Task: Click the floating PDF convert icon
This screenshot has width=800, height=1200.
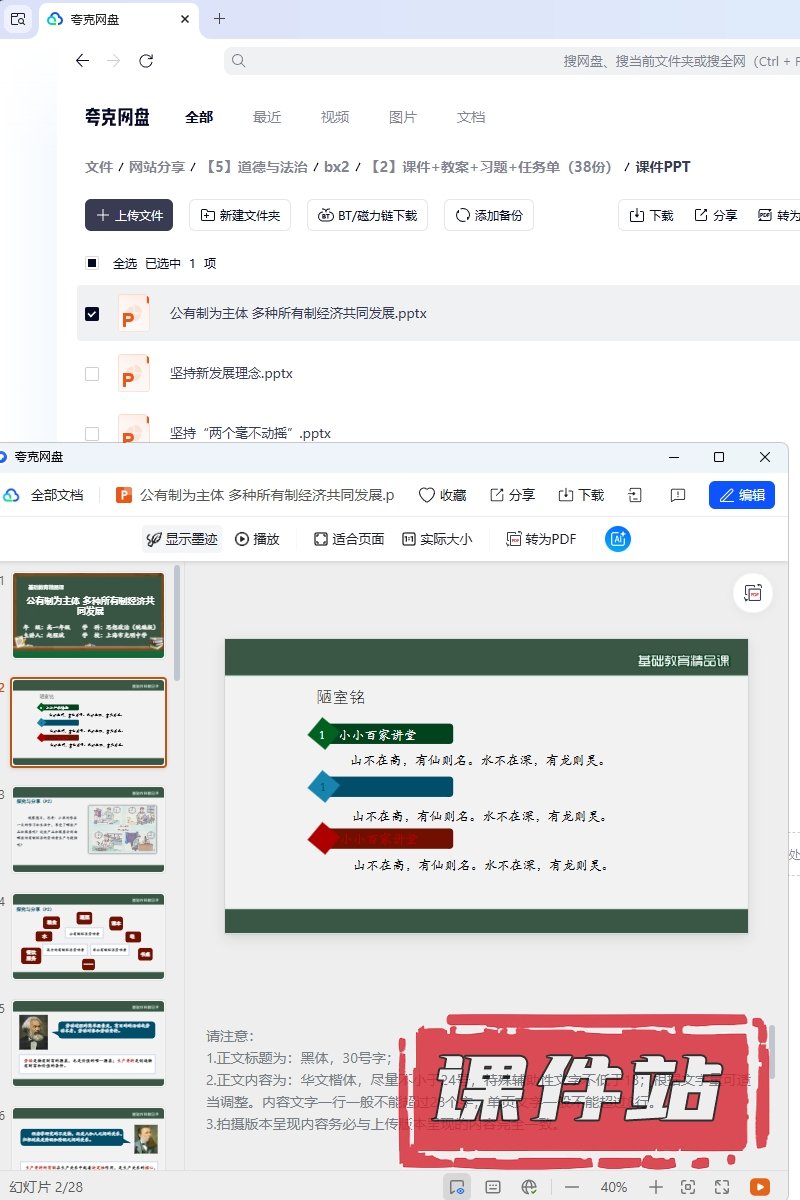Action: pyautogui.click(x=752, y=593)
